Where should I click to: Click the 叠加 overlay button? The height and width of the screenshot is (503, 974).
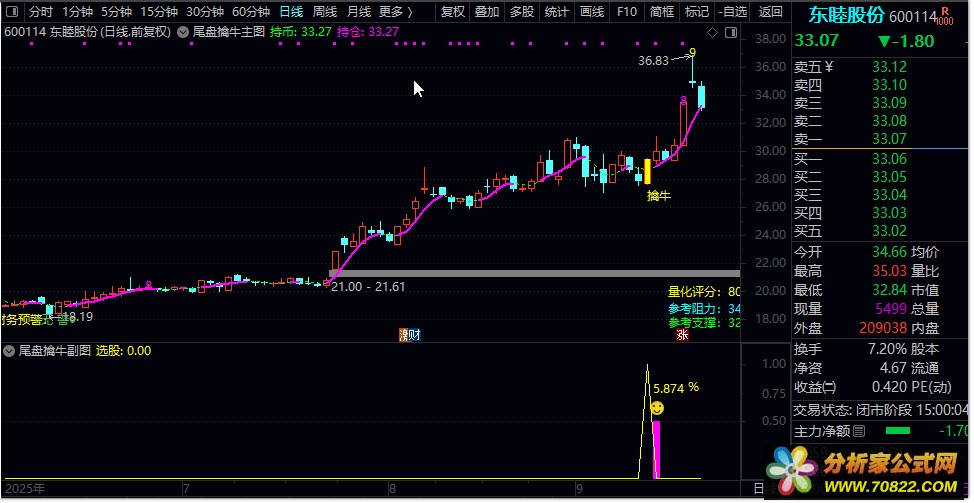coord(487,11)
